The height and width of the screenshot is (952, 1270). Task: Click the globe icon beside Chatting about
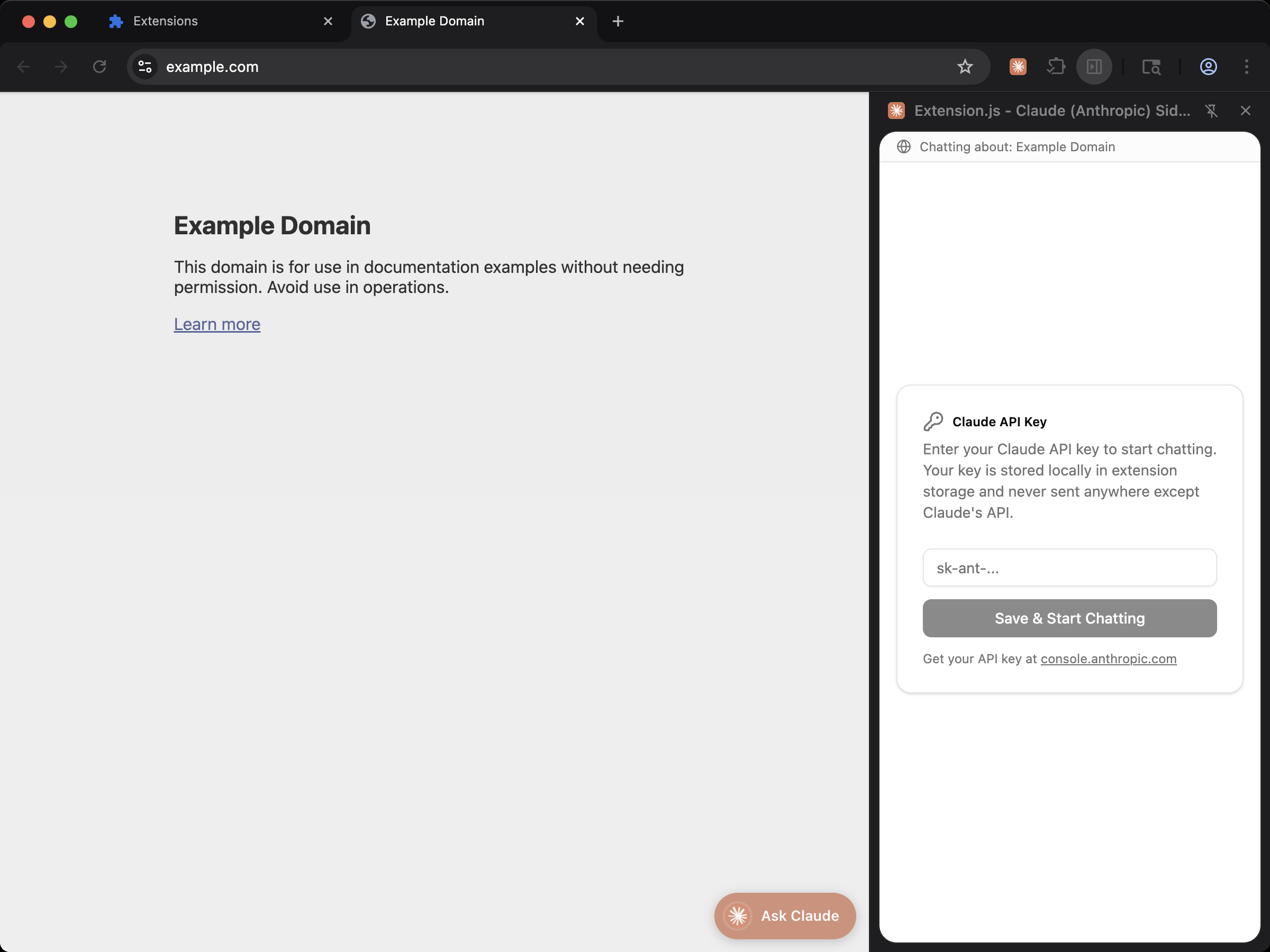pos(903,147)
